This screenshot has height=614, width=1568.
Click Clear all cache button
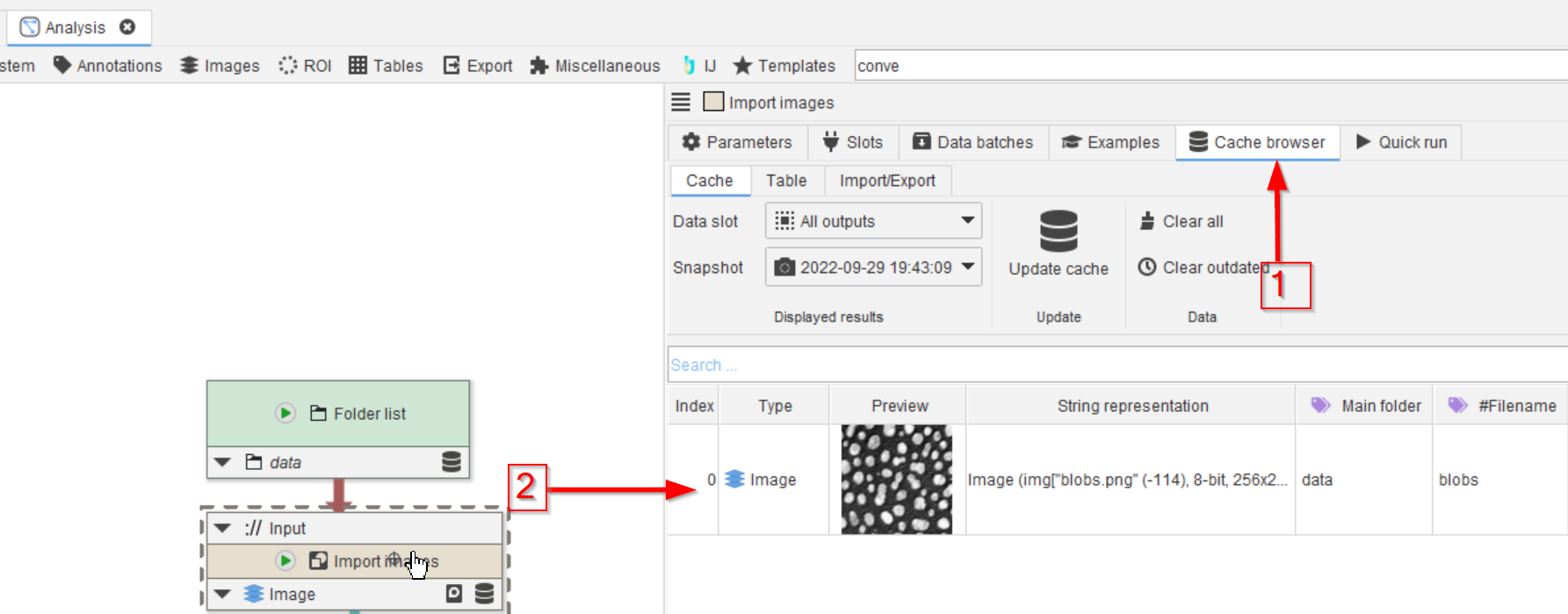(x=1181, y=221)
